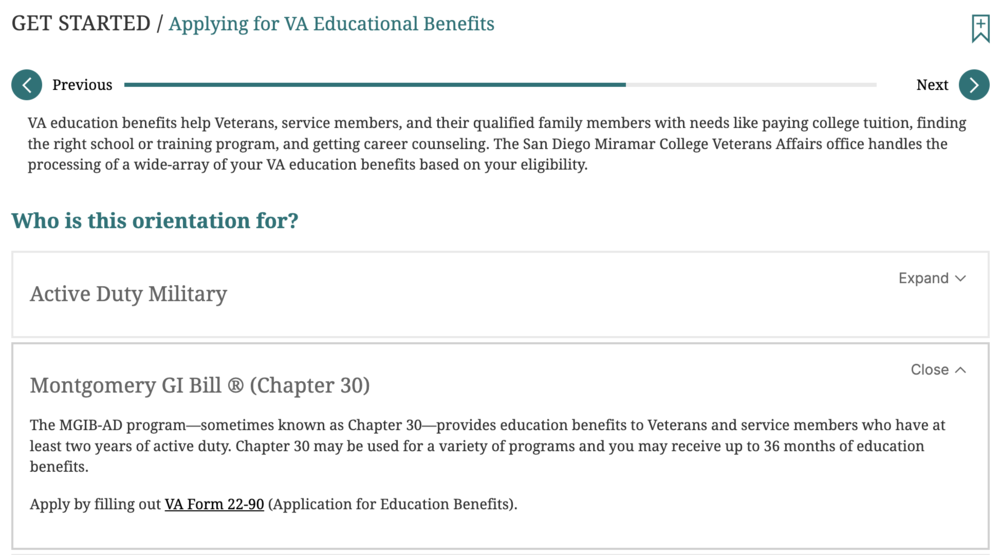Click the chevron beside Expand
The height and width of the screenshot is (555, 1000).
pos(961,278)
